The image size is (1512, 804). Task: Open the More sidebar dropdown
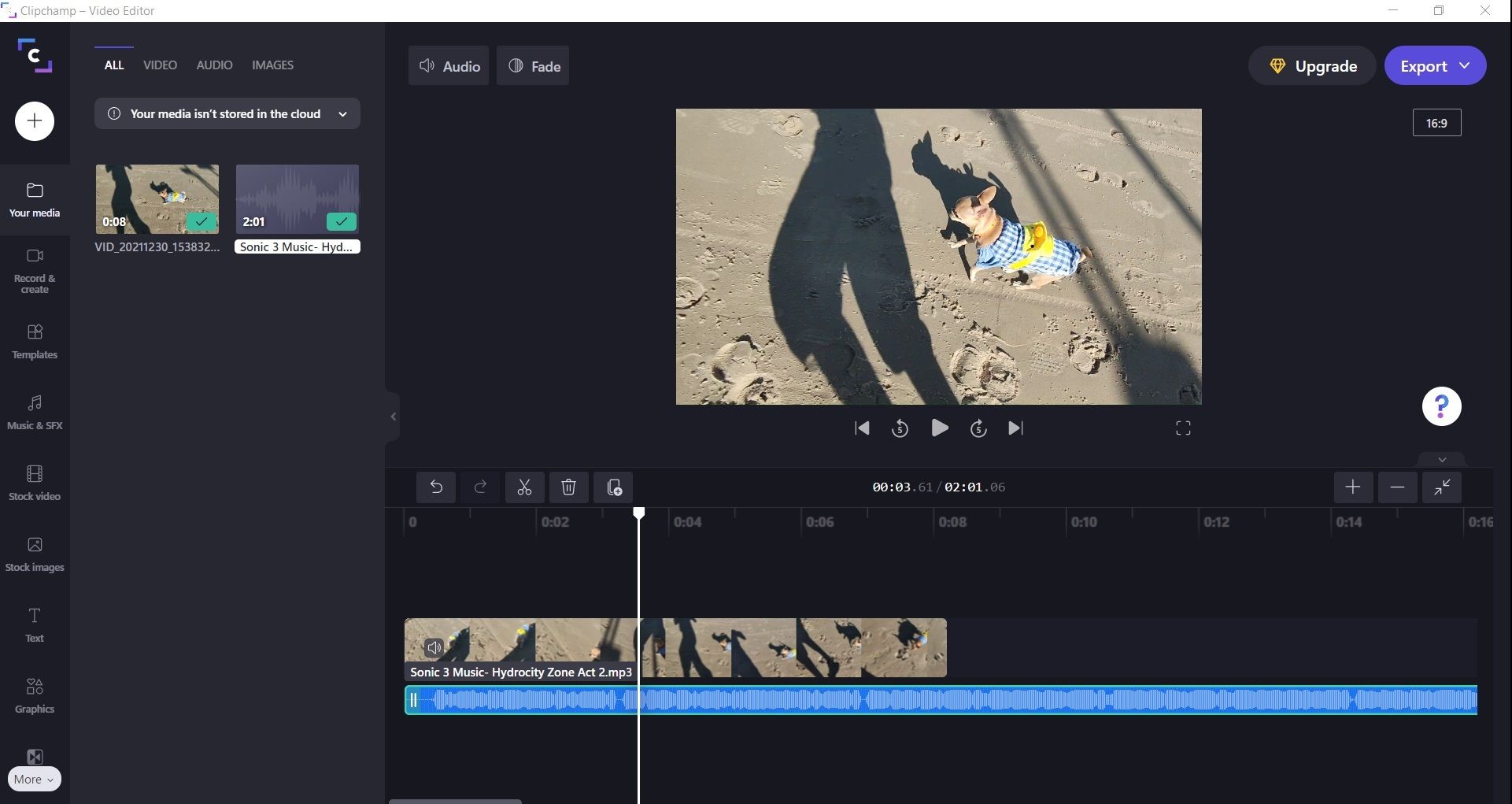click(34, 779)
